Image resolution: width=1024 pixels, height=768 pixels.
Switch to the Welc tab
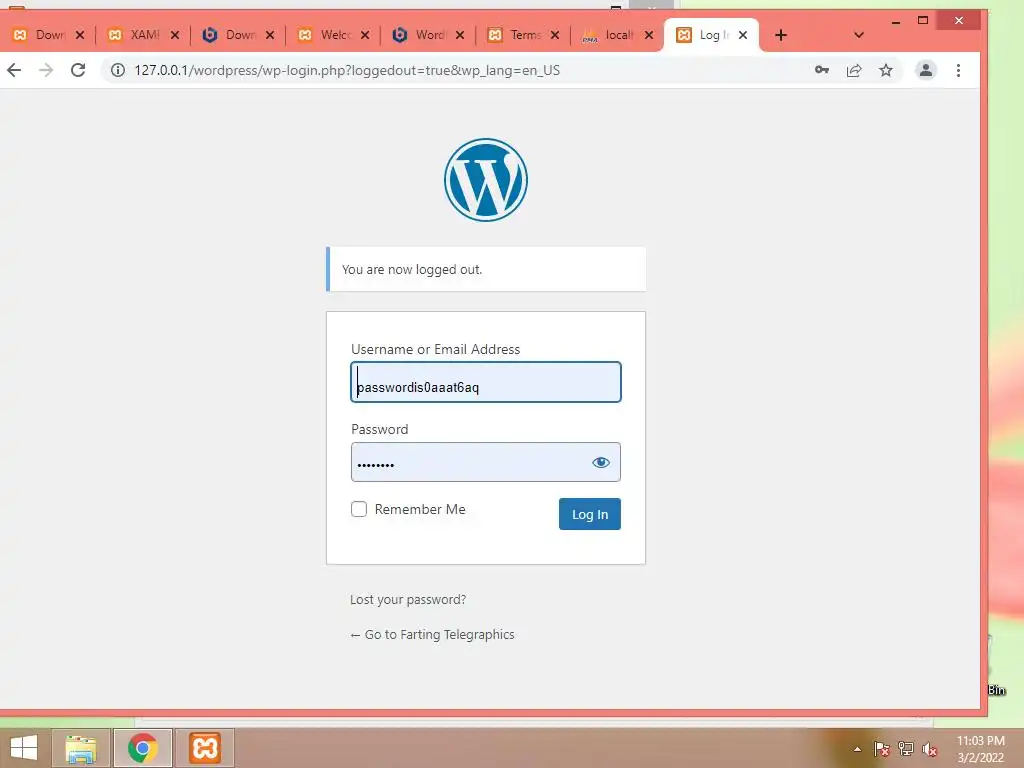coord(326,35)
